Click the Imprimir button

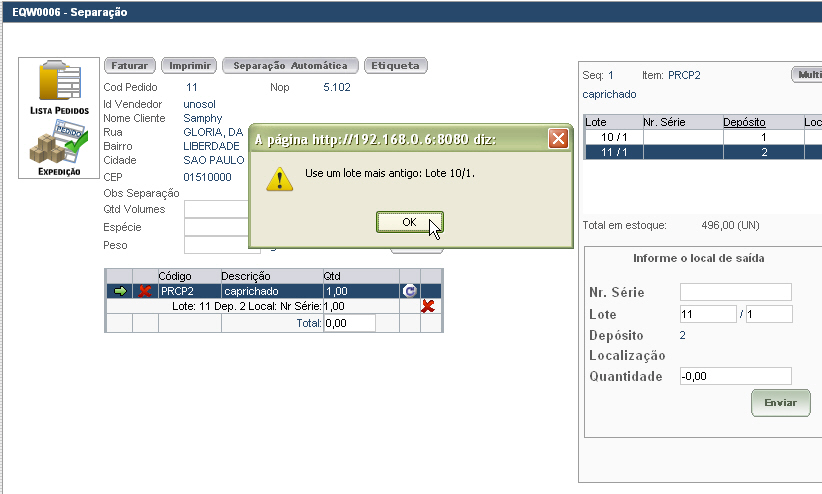(x=189, y=66)
